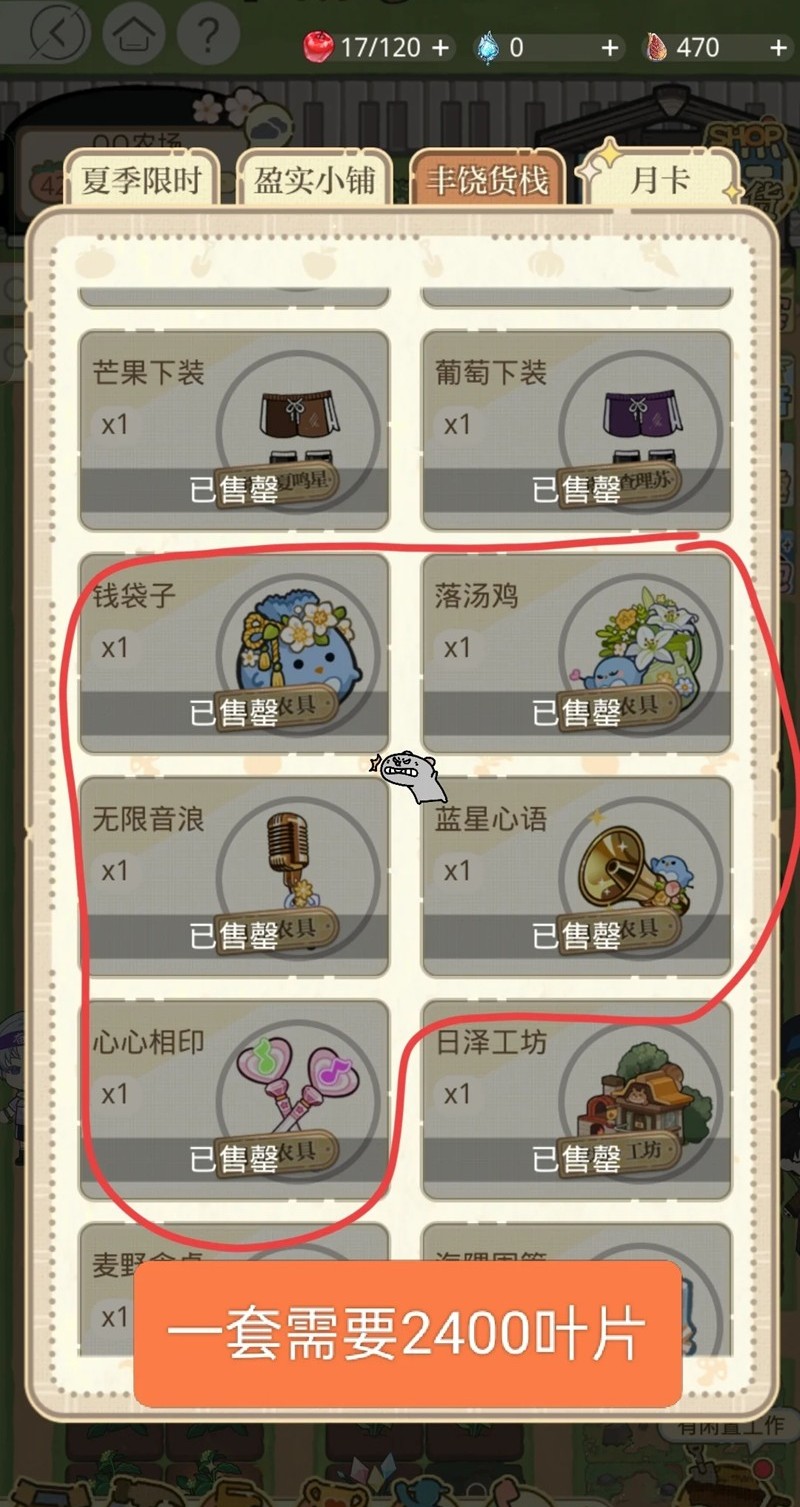Add leaves with plus next to 470
This screenshot has width=800, height=1507.
(779, 47)
